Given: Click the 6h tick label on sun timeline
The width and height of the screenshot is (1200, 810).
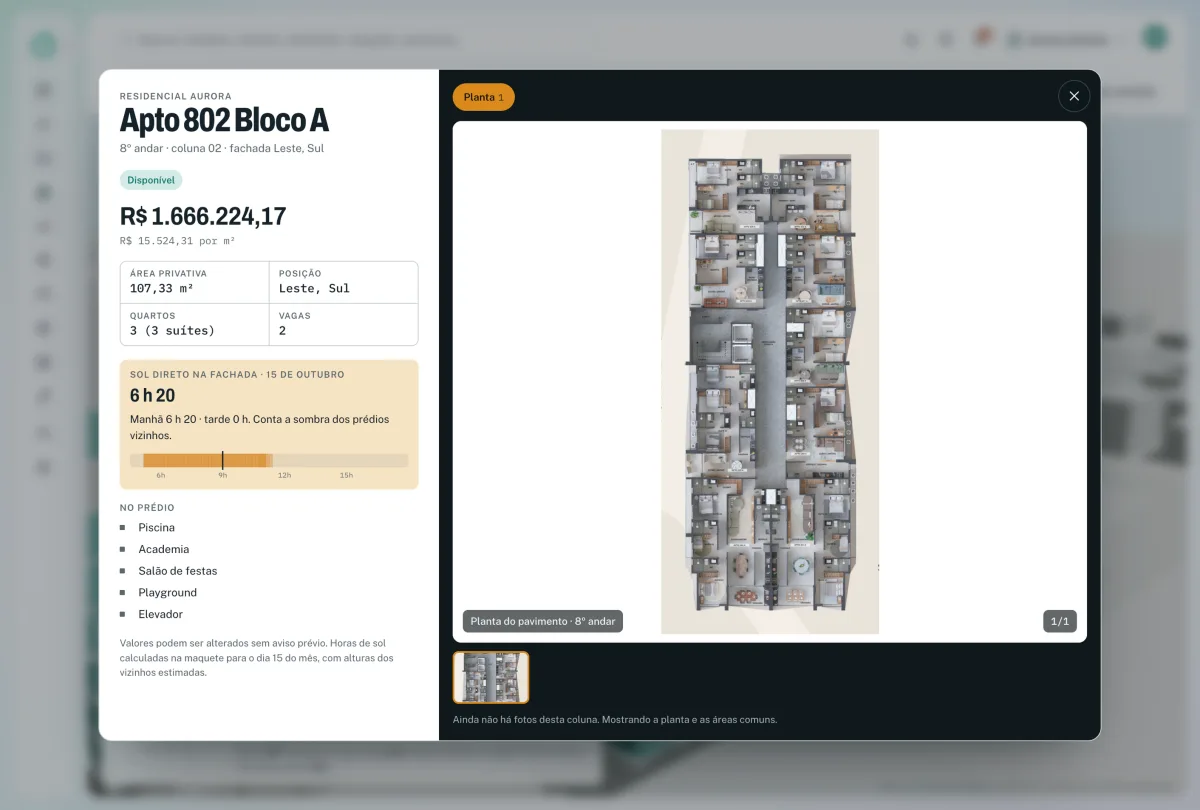Looking at the screenshot, I should [161, 475].
